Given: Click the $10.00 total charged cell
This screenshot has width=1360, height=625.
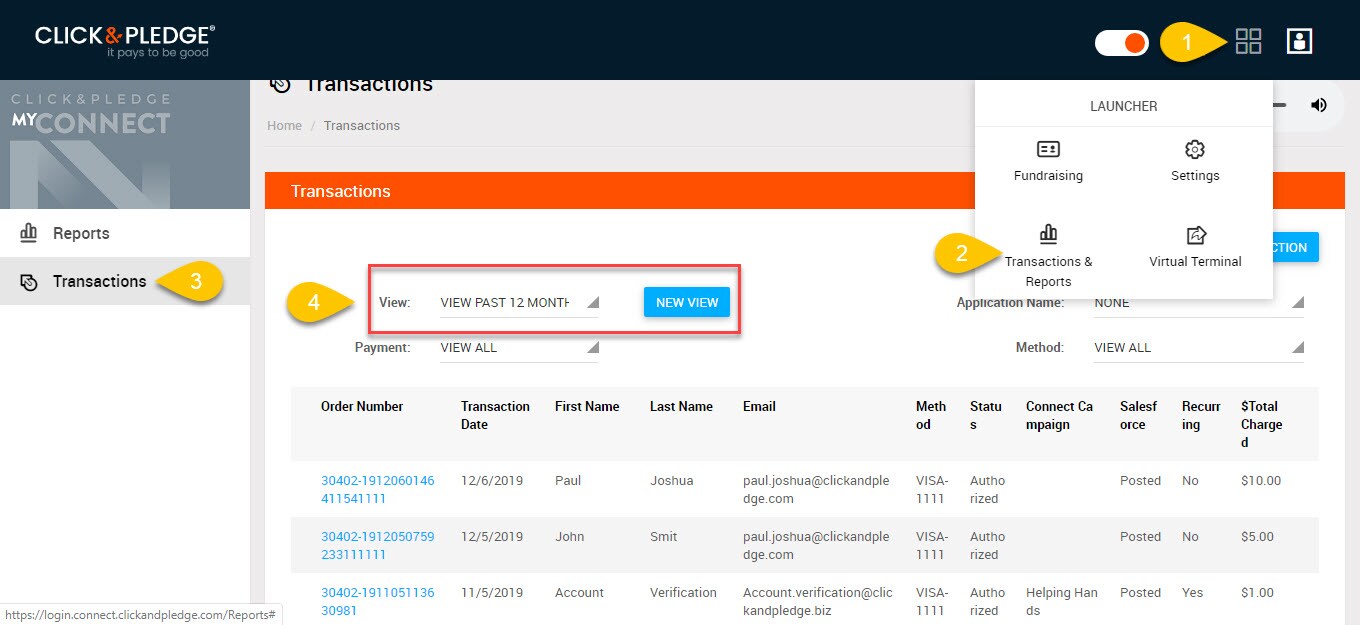Looking at the screenshot, I should (1261, 480).
